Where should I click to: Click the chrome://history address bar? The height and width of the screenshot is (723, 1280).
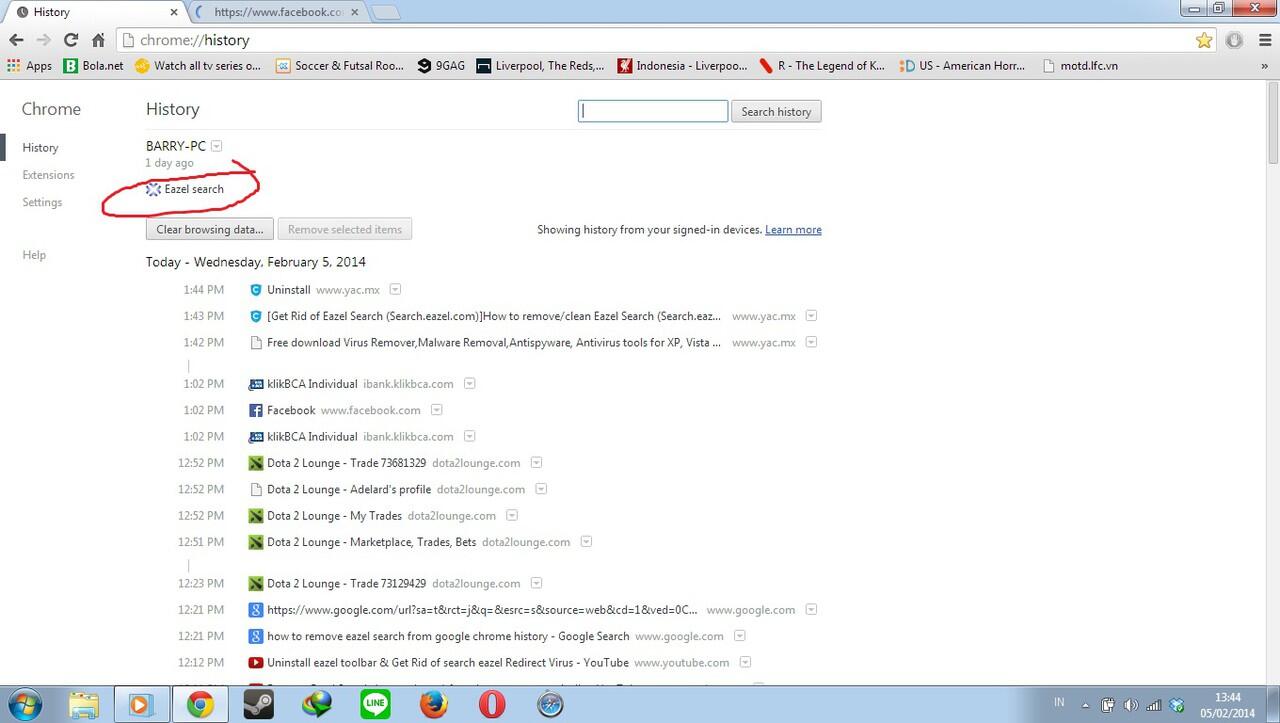pyautogui.click(x=655, y=40)
